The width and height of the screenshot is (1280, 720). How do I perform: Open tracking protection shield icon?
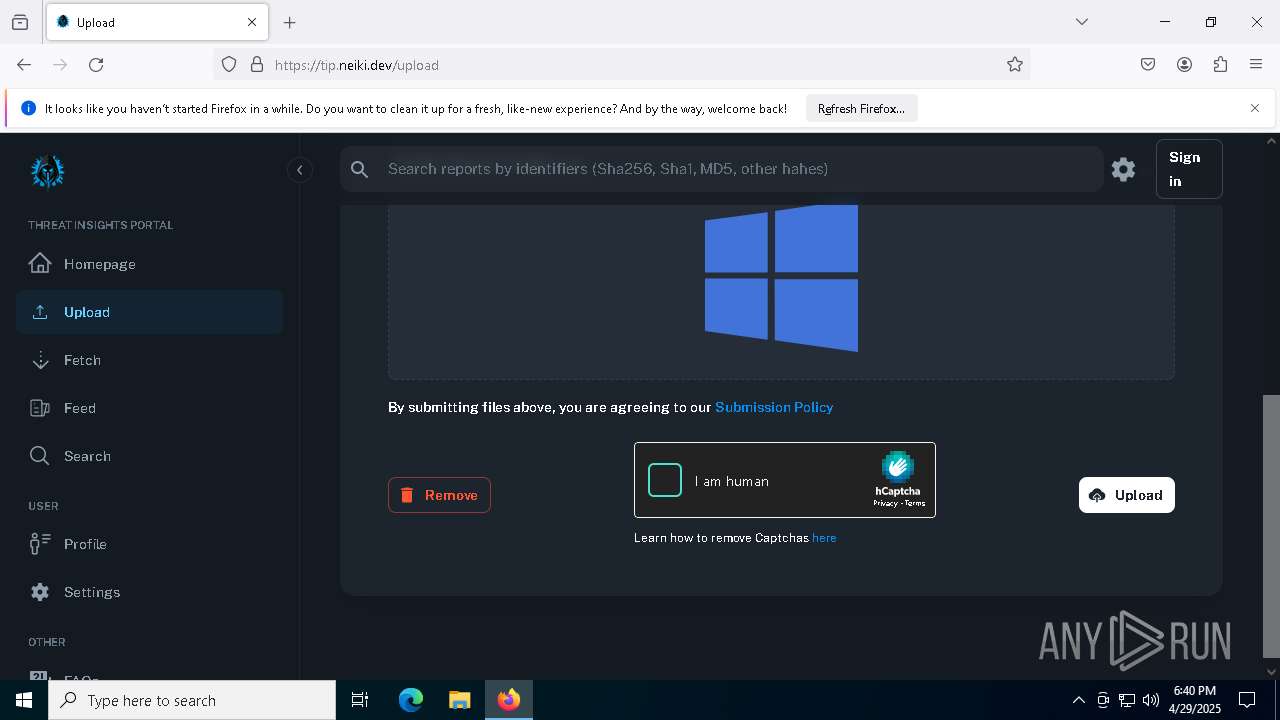(x=229, y=64)
